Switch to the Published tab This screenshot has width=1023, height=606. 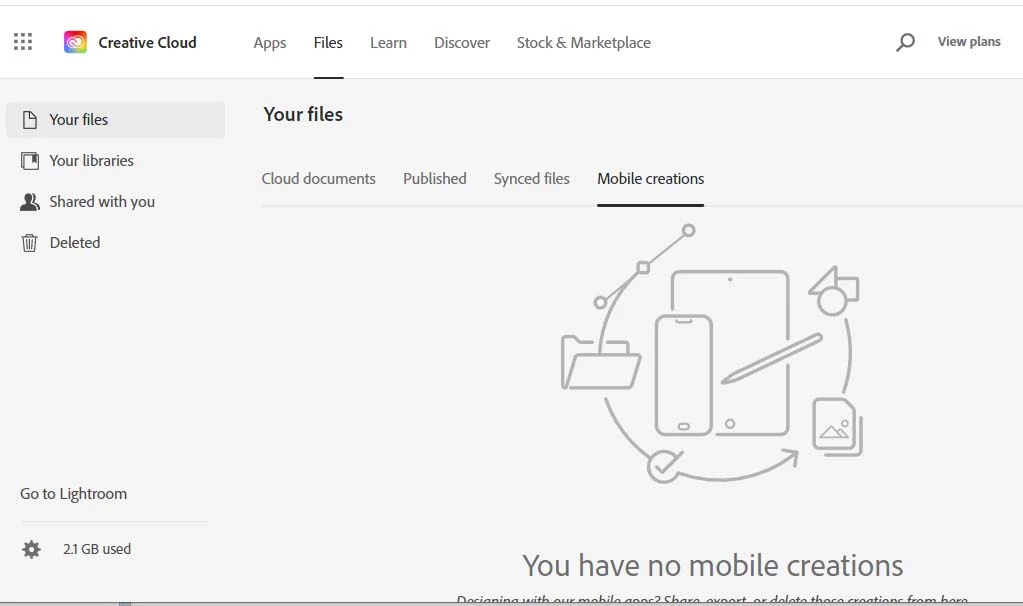[x=435, y=179]
